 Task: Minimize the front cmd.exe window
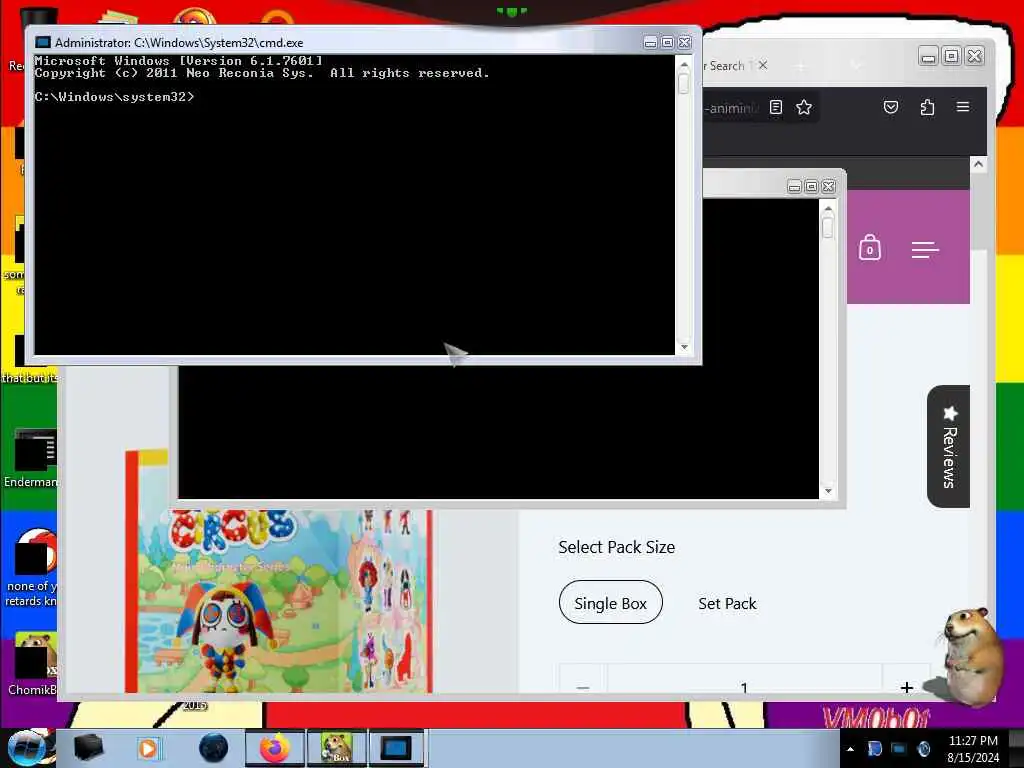point(650,42)
